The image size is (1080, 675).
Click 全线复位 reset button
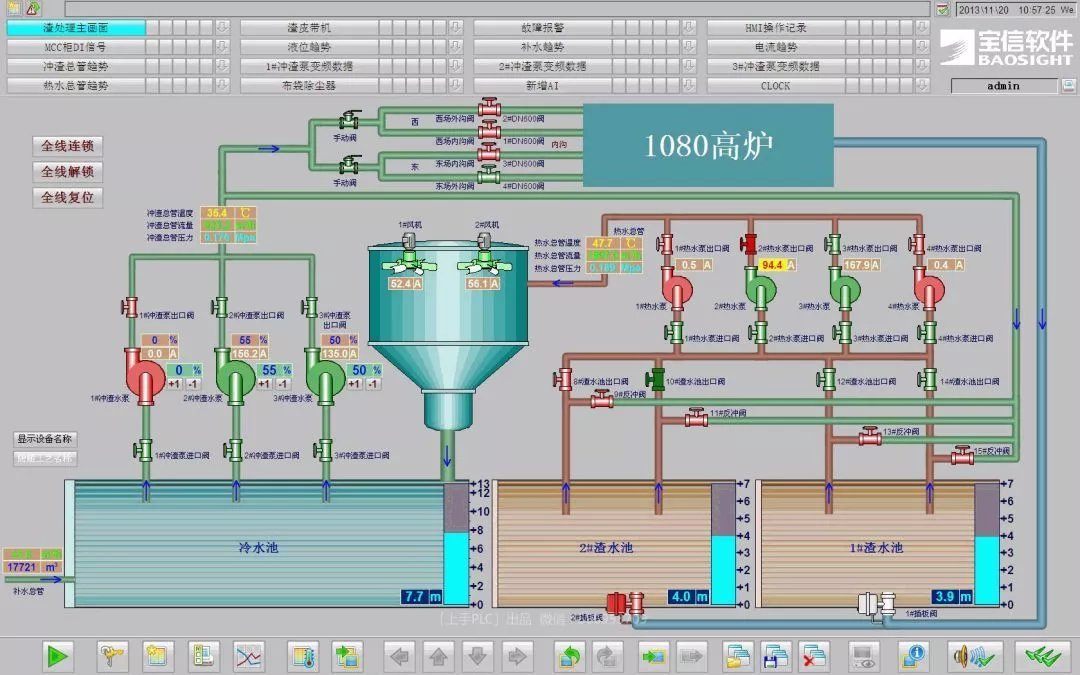(67, 198)
